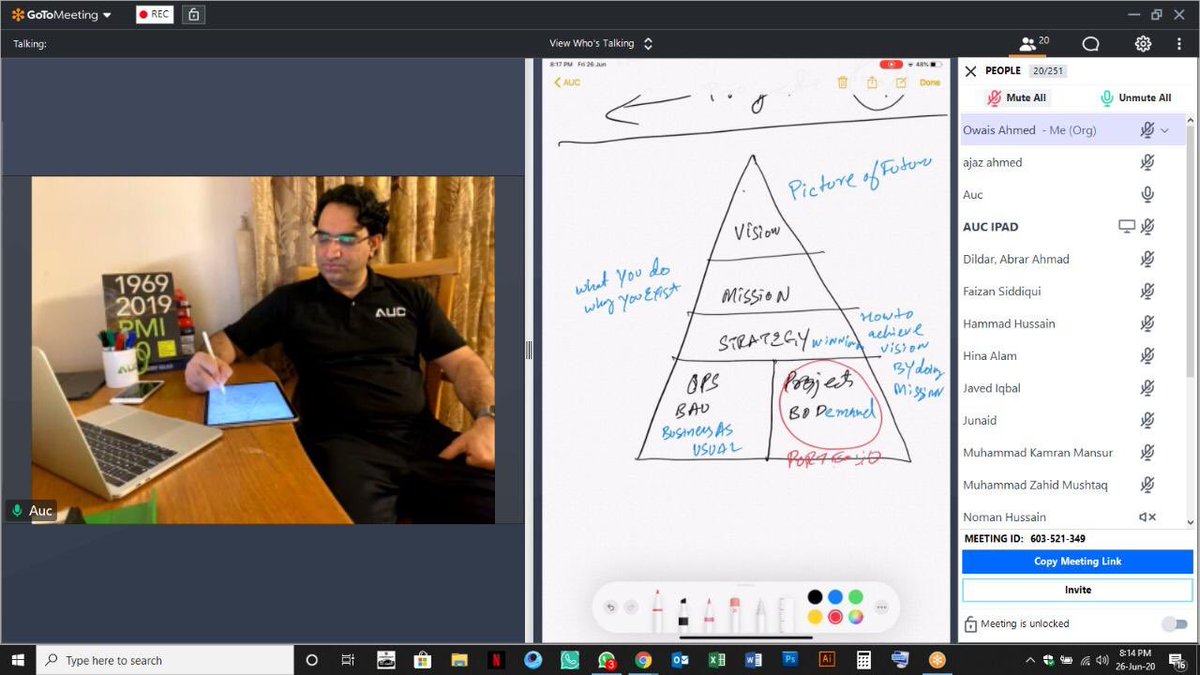Select attendee name Javed Iqbal

tap(992, 388)
